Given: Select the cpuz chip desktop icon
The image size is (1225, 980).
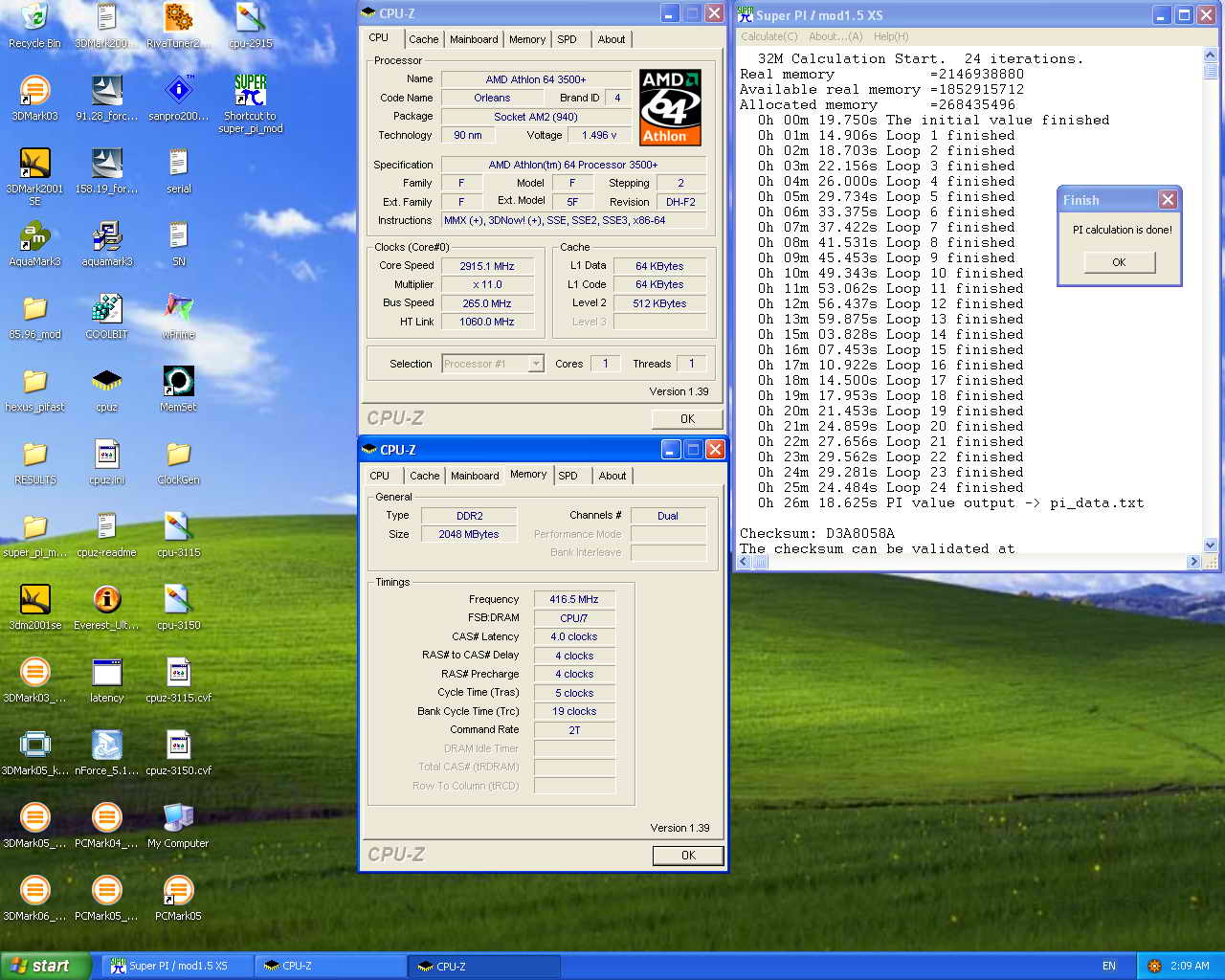Looking at the screenshot, I should point(106,390).
